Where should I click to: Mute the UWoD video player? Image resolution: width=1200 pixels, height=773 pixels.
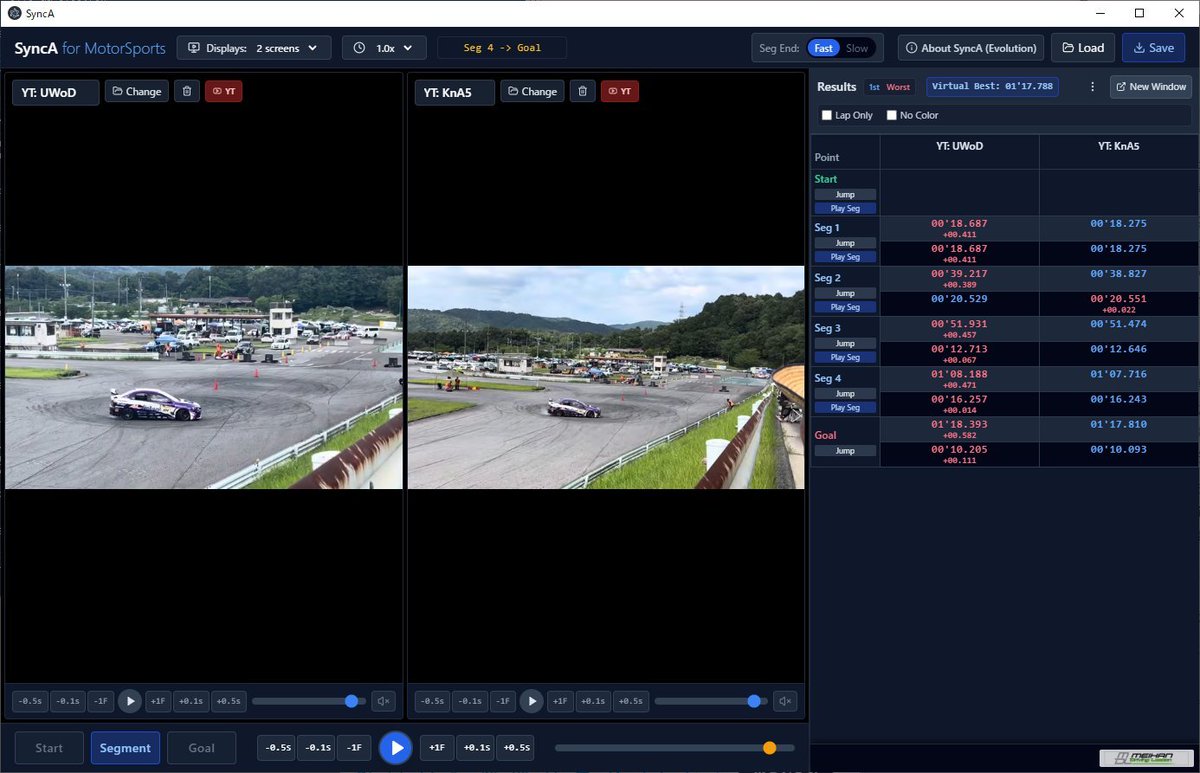(383, 701)
